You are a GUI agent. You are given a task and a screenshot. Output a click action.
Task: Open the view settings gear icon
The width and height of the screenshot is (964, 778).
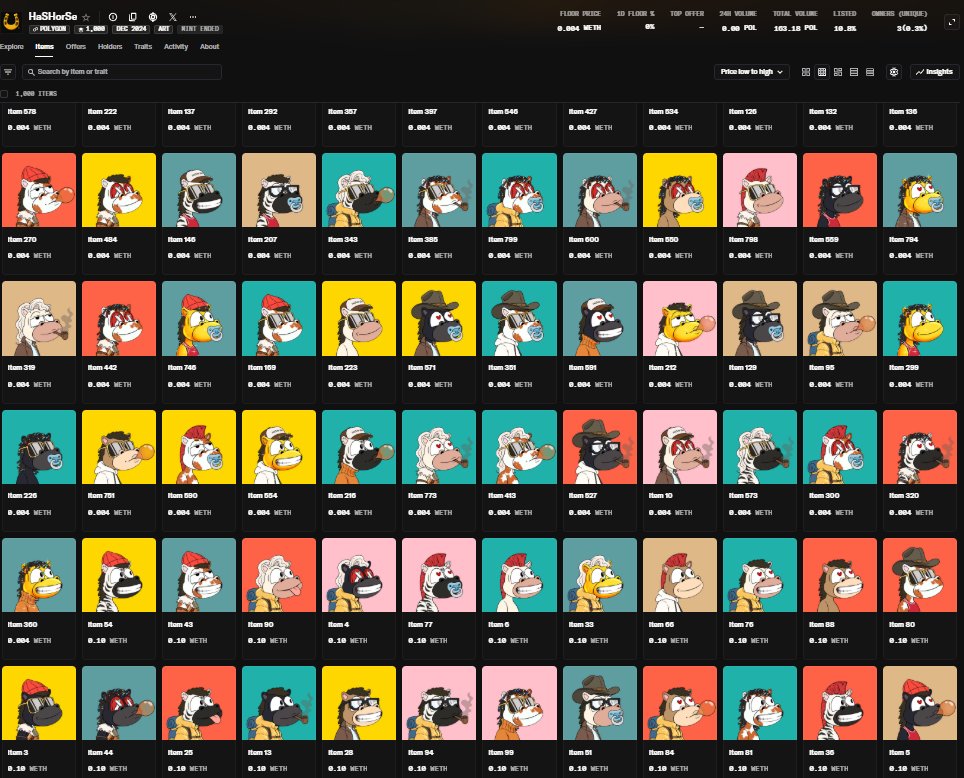[x=894, y=72]
